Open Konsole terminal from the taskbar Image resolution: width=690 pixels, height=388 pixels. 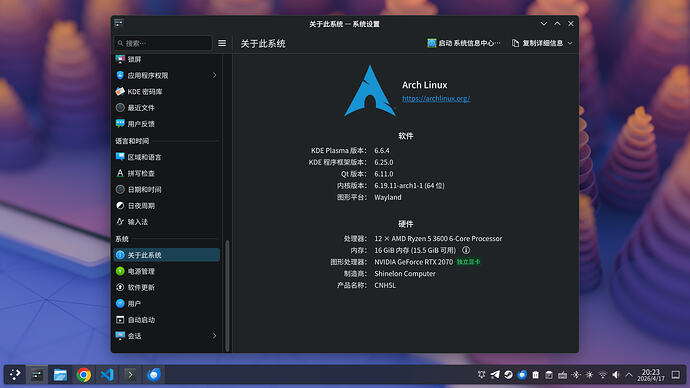[x=130, y=375]
